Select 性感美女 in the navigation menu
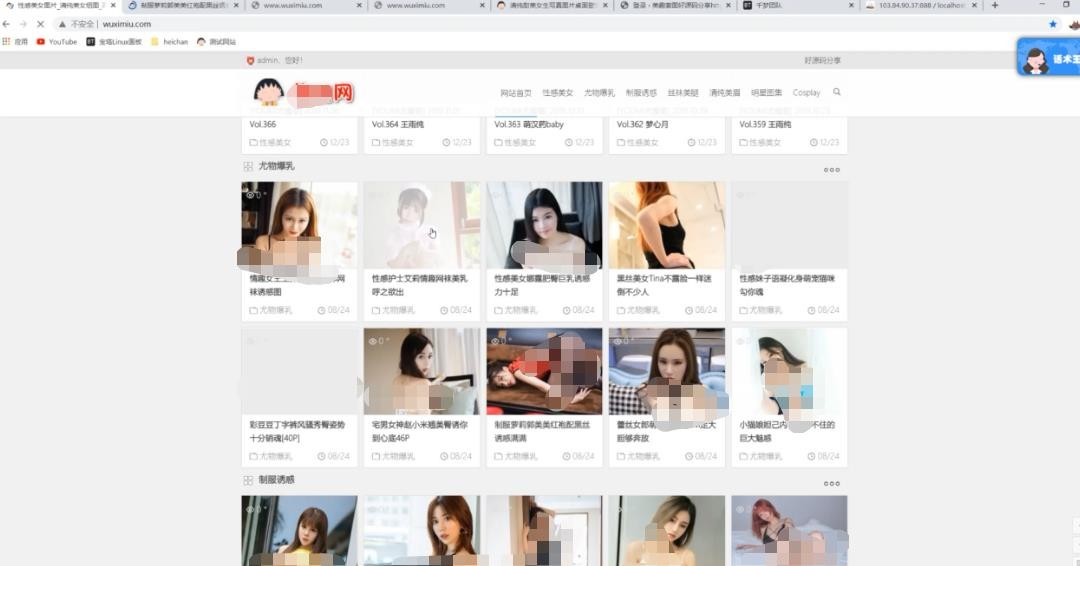 [557, 93]
